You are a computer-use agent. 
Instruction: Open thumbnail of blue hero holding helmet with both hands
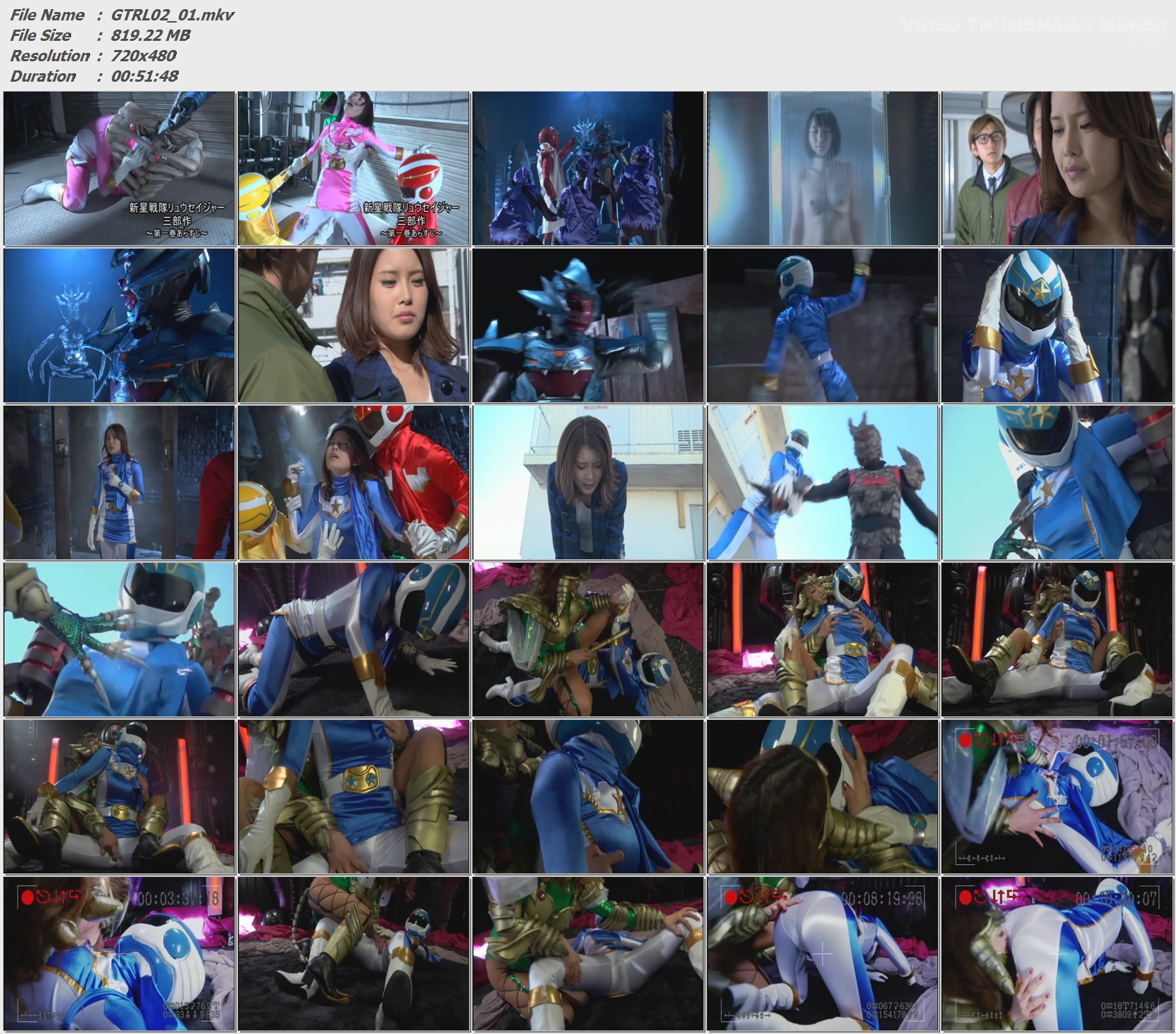pos(1057,325)
